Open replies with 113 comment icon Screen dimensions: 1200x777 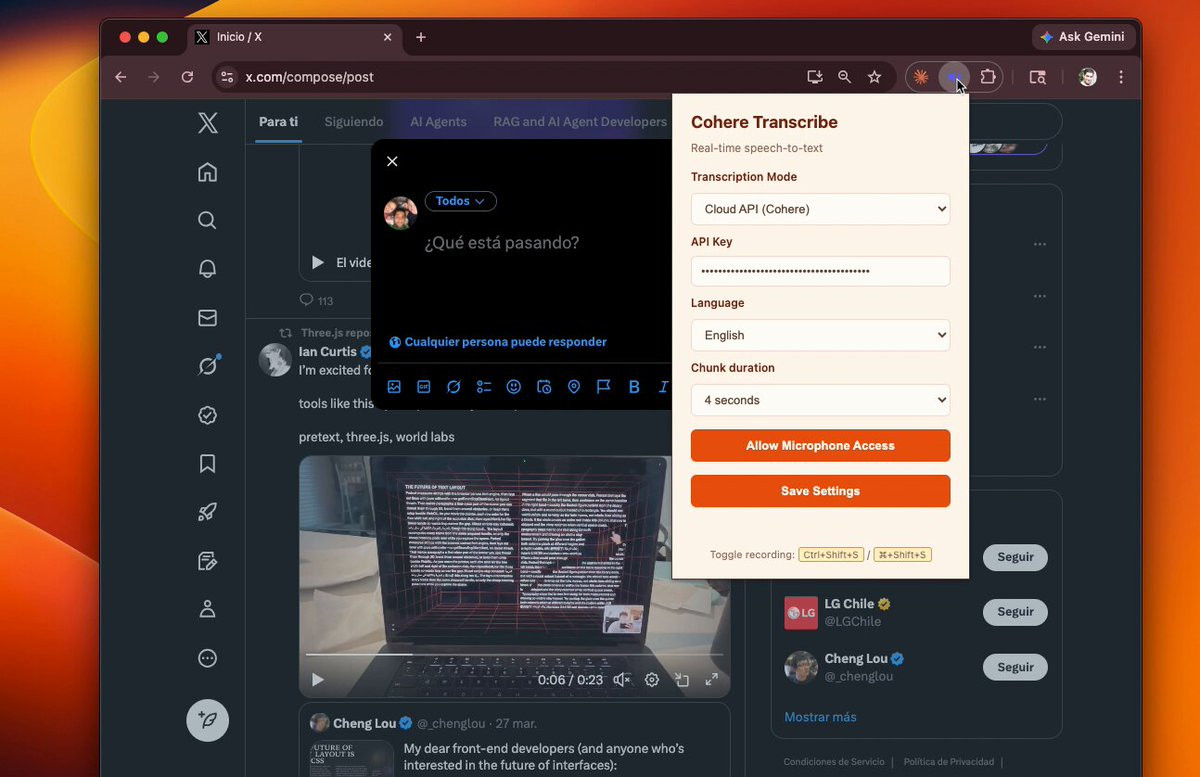[x=316, y=300]
